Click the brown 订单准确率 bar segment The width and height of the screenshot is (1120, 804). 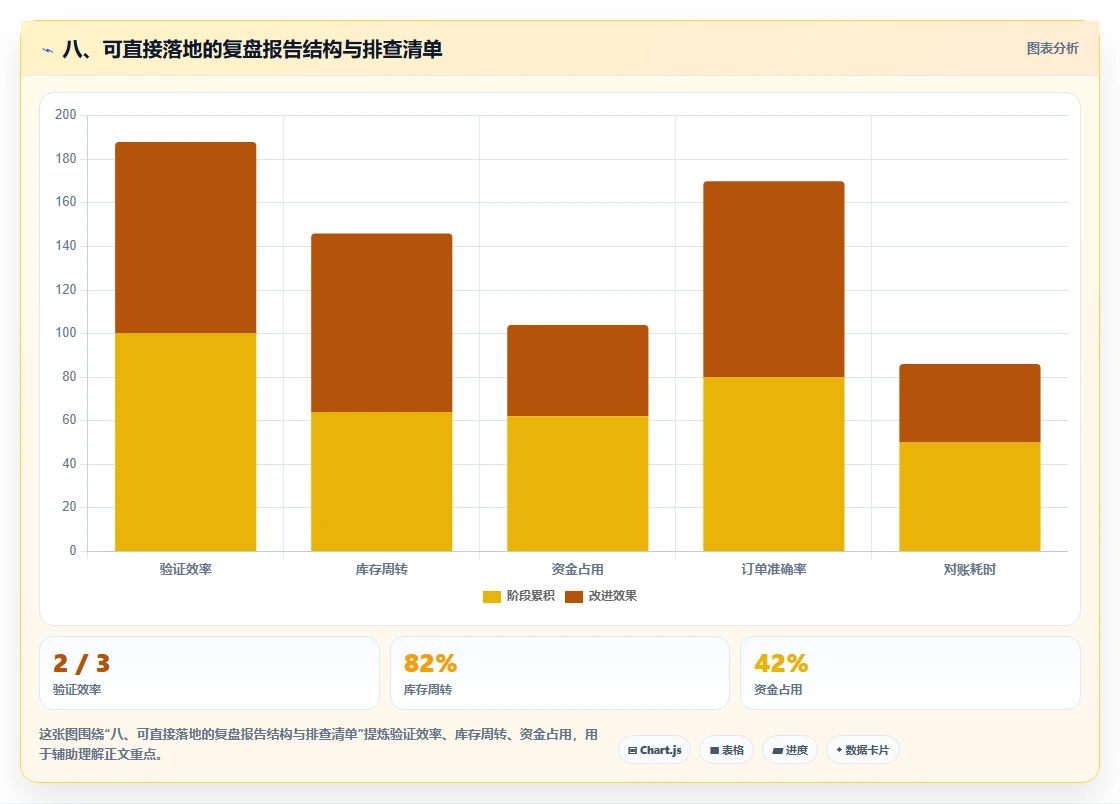(774, 279)
